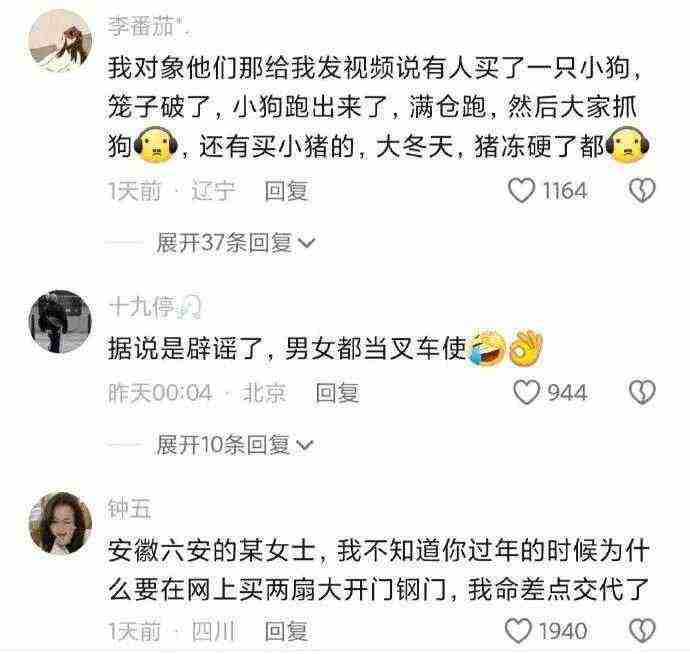Click chevron next to 展开37条回复
The width and height of the screenshot is (690, 654).
coord(307,242)
